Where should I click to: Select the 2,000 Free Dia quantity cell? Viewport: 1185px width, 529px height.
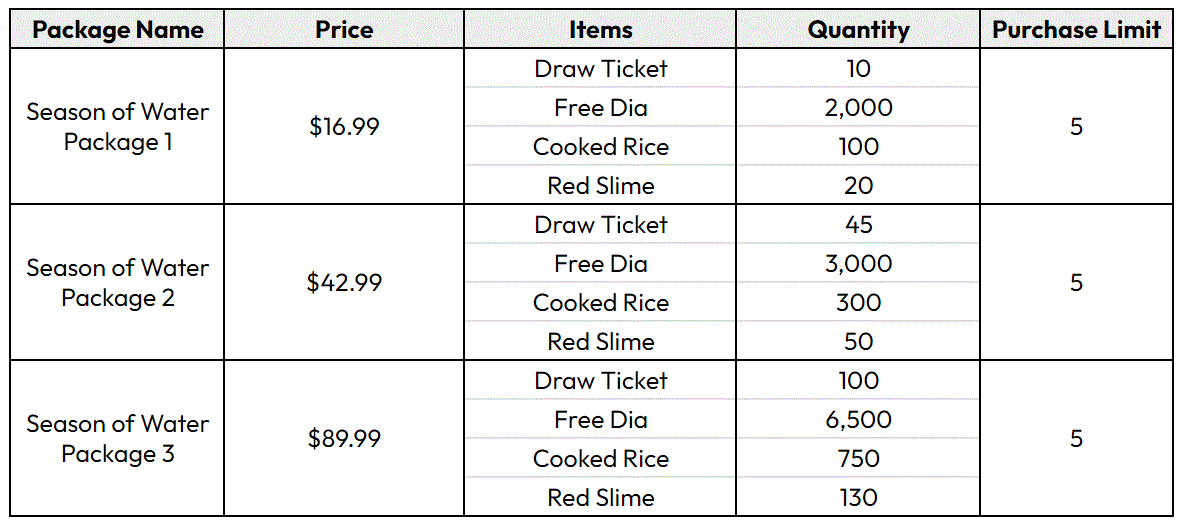point(858,108)
